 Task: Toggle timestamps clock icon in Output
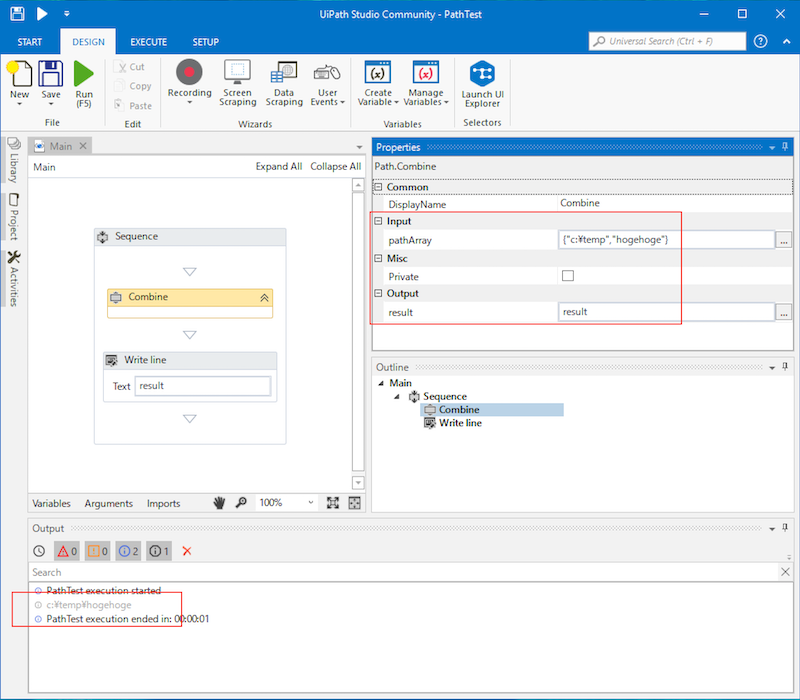pos(39,551)
